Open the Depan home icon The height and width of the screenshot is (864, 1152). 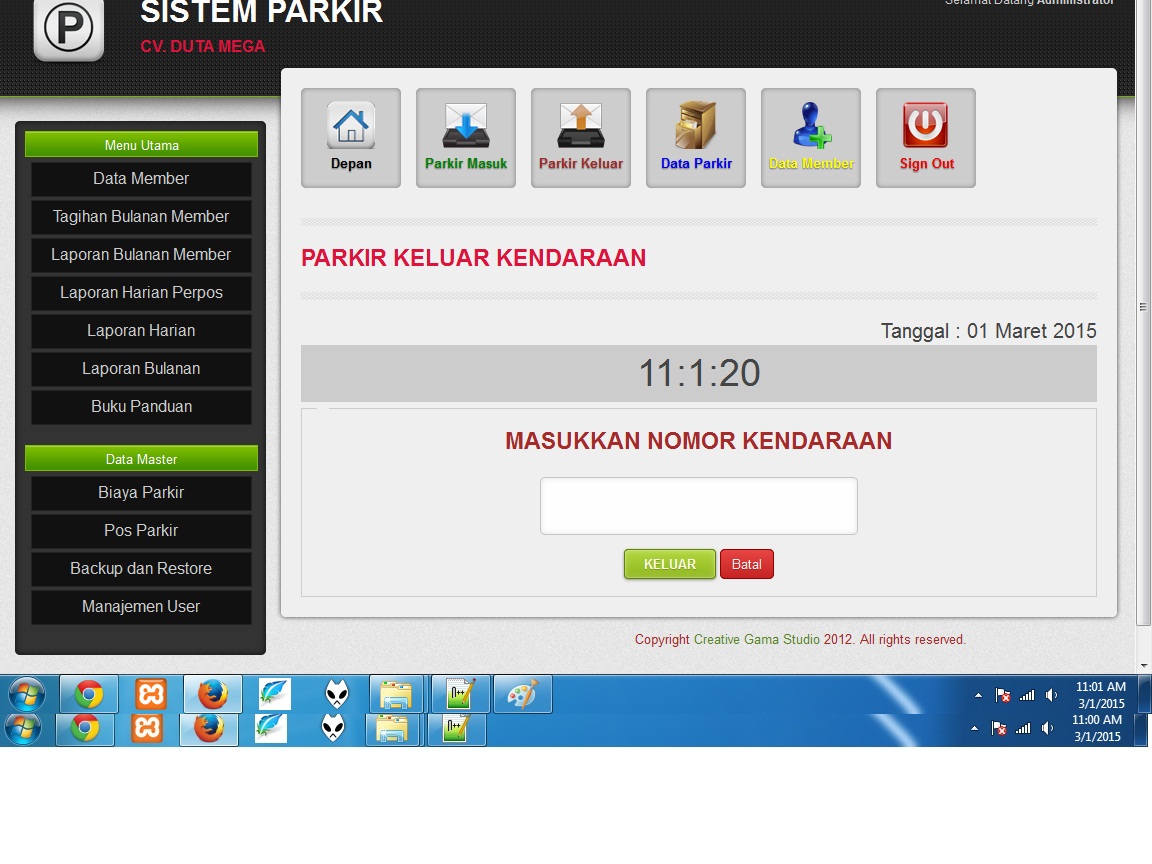point(350,137)
